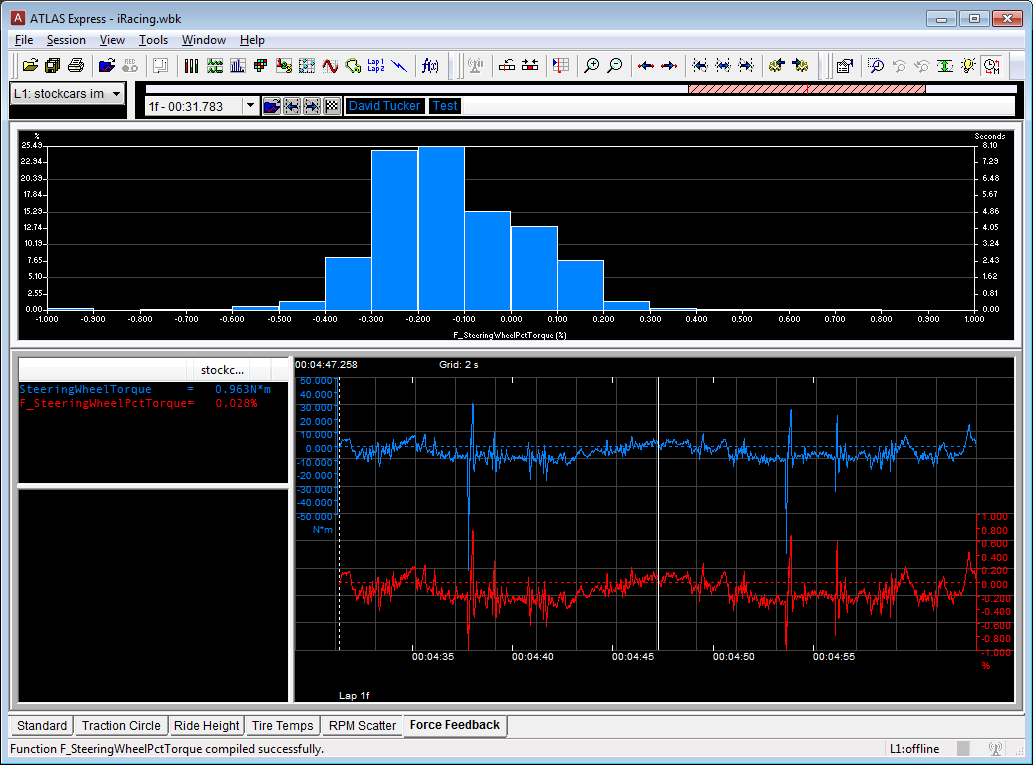
Task: Click the L1:offline status bar entry
Action: (914, 749)
